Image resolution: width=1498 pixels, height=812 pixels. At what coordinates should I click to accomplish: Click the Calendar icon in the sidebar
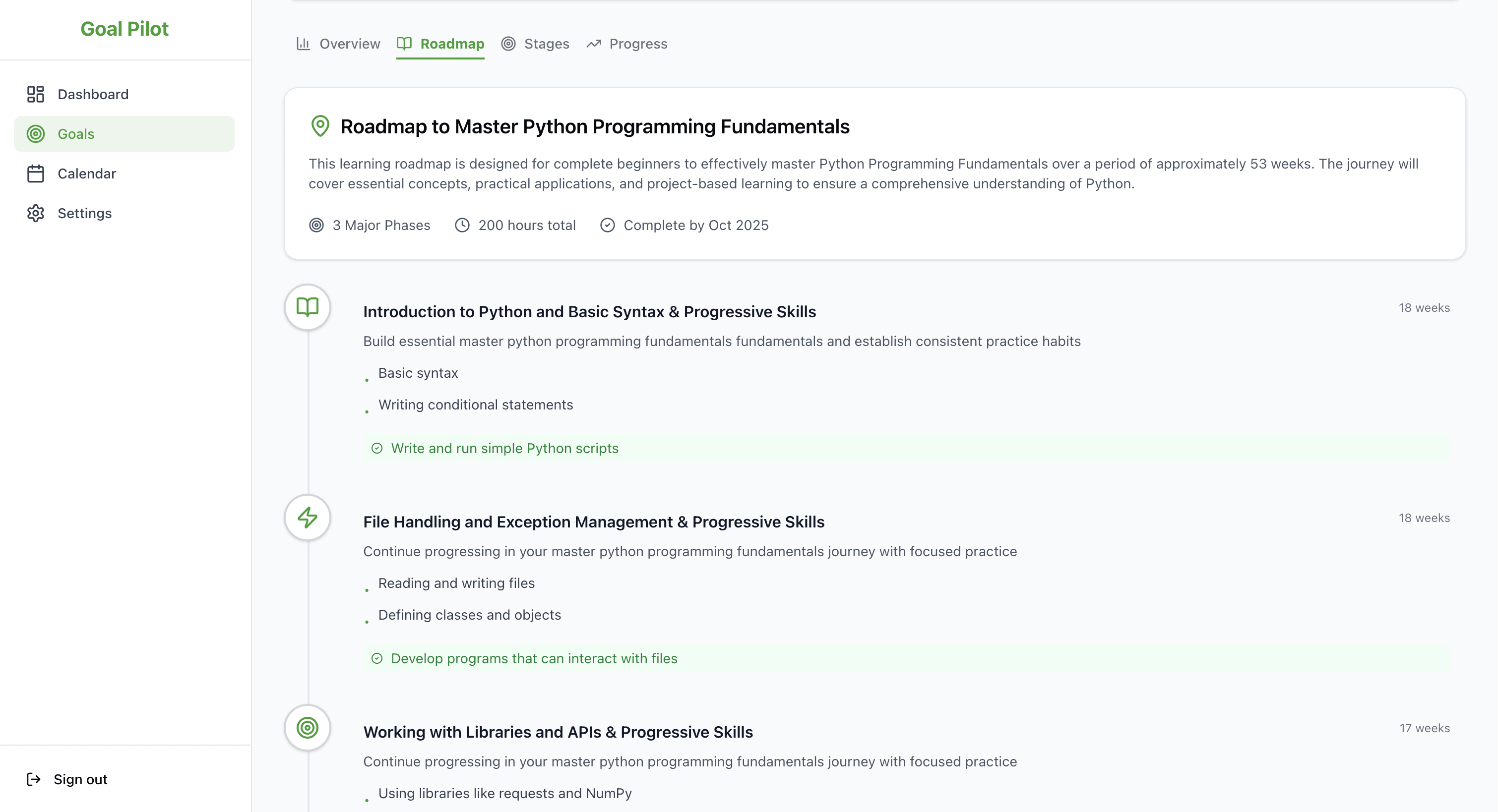tap(36, 173)
